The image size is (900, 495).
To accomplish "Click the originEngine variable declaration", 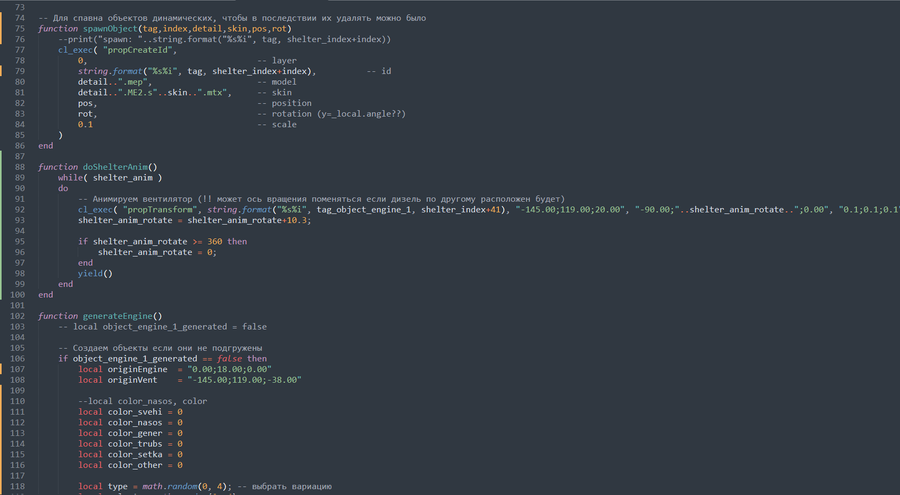I will point(138,369).
